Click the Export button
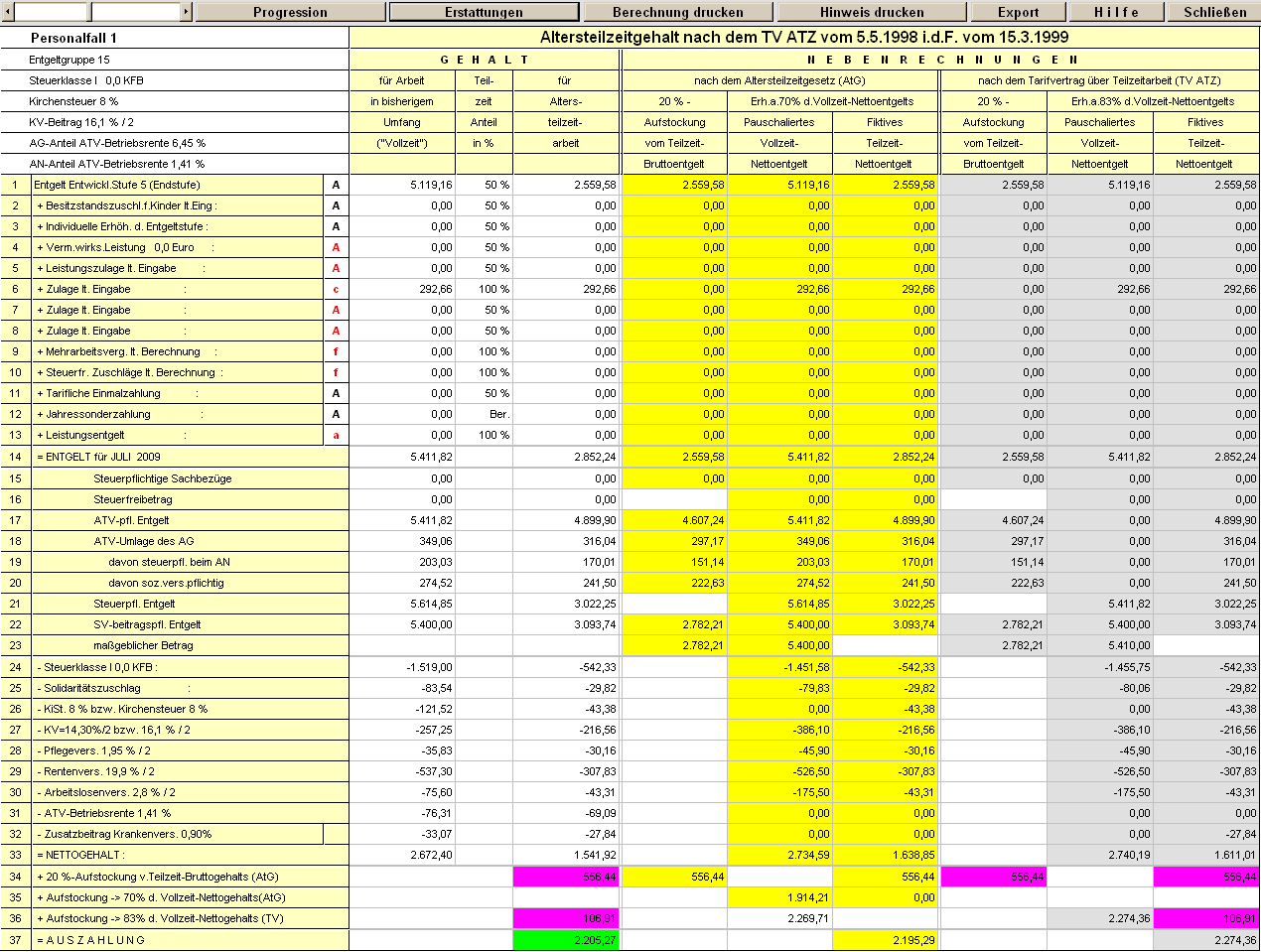1261x952 pixels. pyautogui.click(x=1018, y=12)
